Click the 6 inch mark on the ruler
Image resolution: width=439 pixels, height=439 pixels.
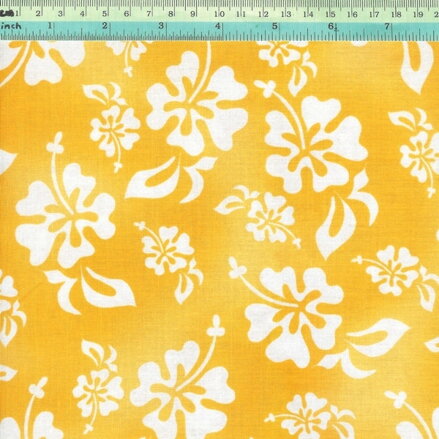(331, 26)
